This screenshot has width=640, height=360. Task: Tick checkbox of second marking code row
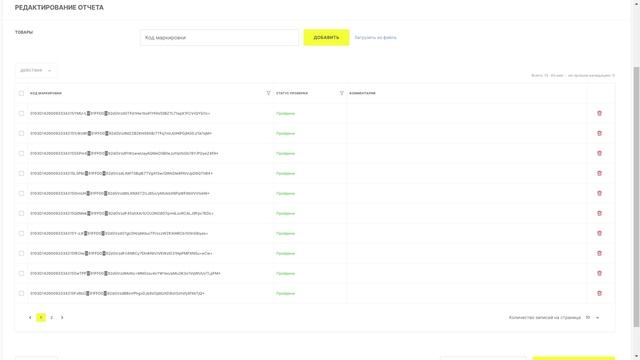[x=21, y=133]
